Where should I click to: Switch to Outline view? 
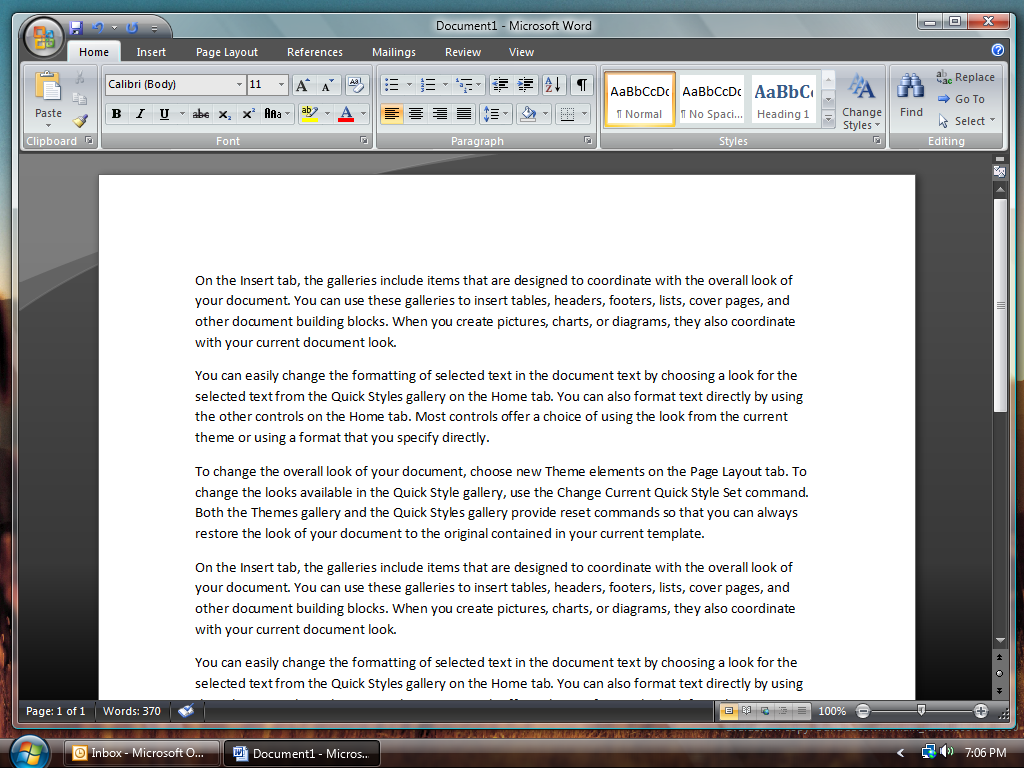tap(783, 711)
